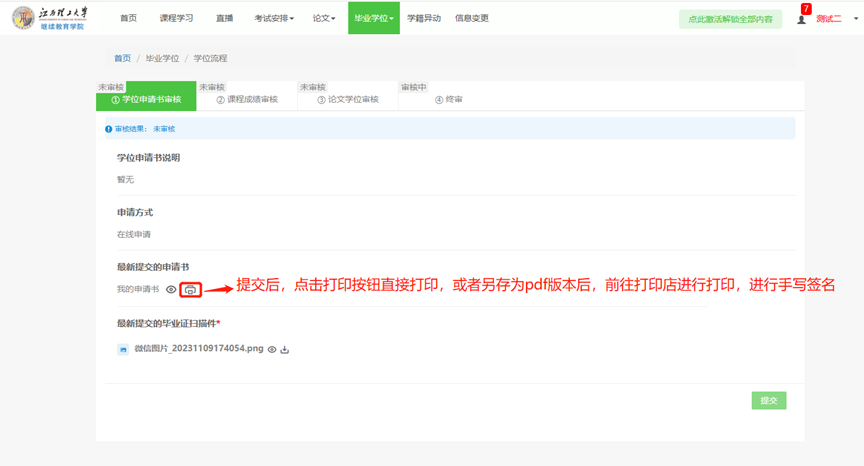Viewport: 864px width, 466px height.
Task: Open the 终审 step tab
Action: (449, 100)
